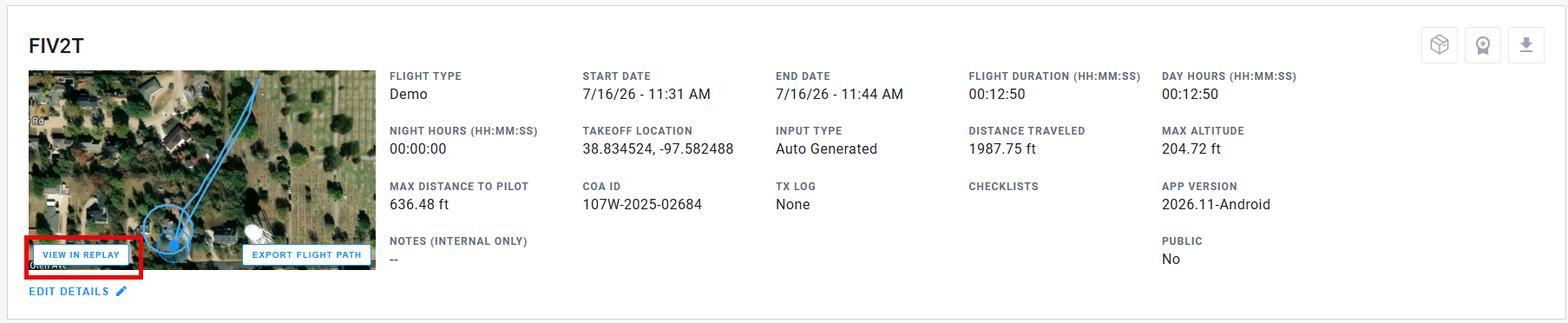Open the flight in replay view
Screen dimensions: 1568x323
(81, 254)
